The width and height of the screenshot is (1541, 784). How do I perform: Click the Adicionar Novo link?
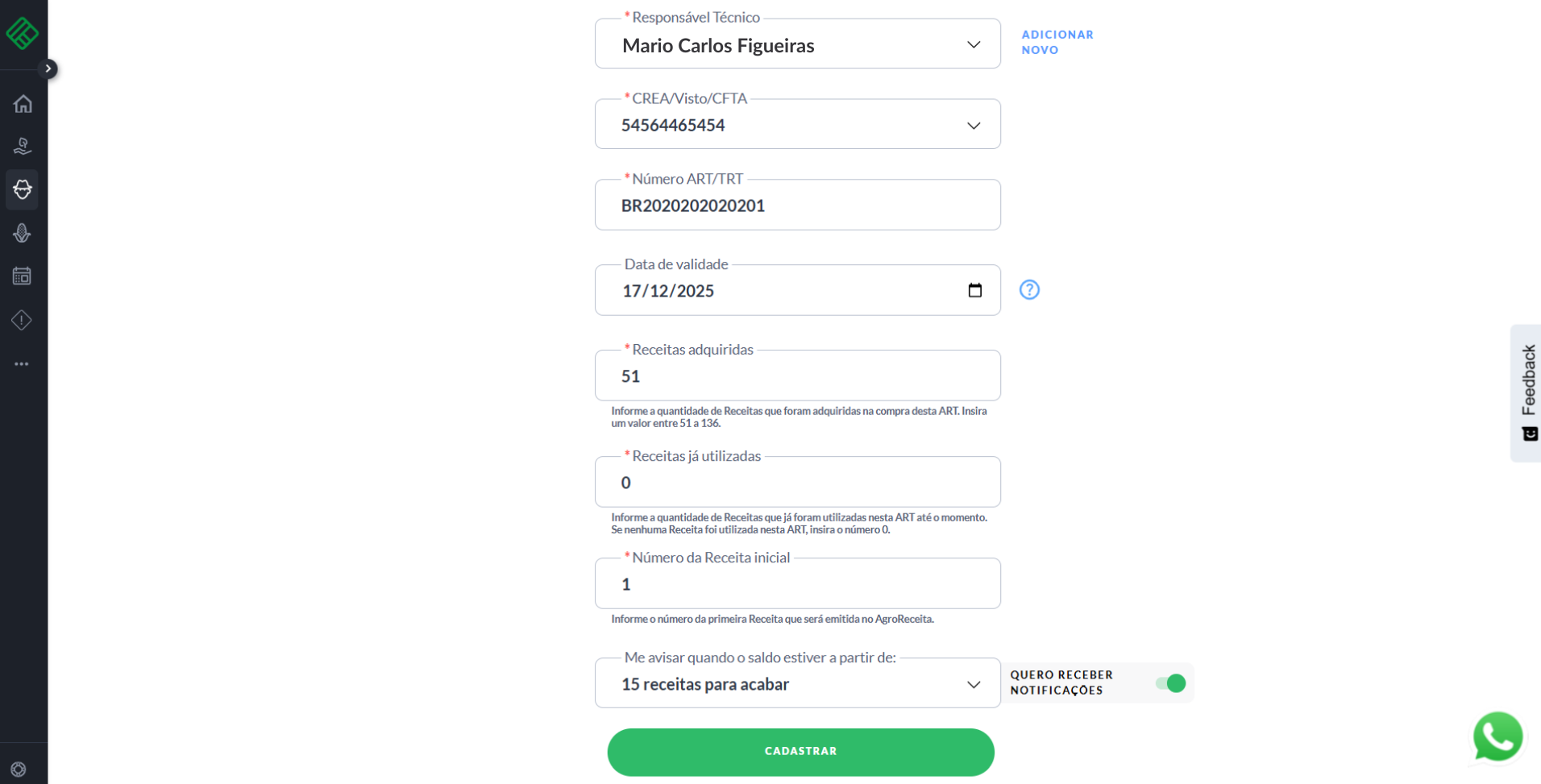click(1057, 42)
